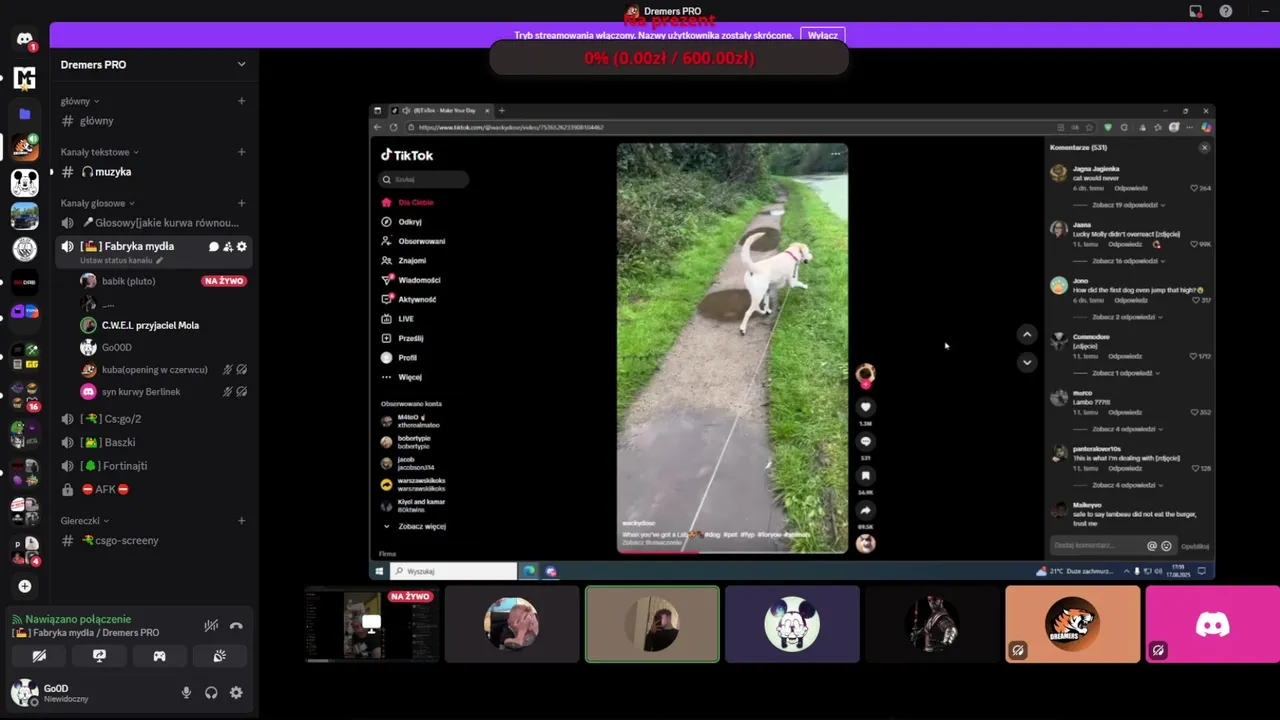Collapse the Kanały tekstowe category
1280x720 pixels.
pos(99,152)
